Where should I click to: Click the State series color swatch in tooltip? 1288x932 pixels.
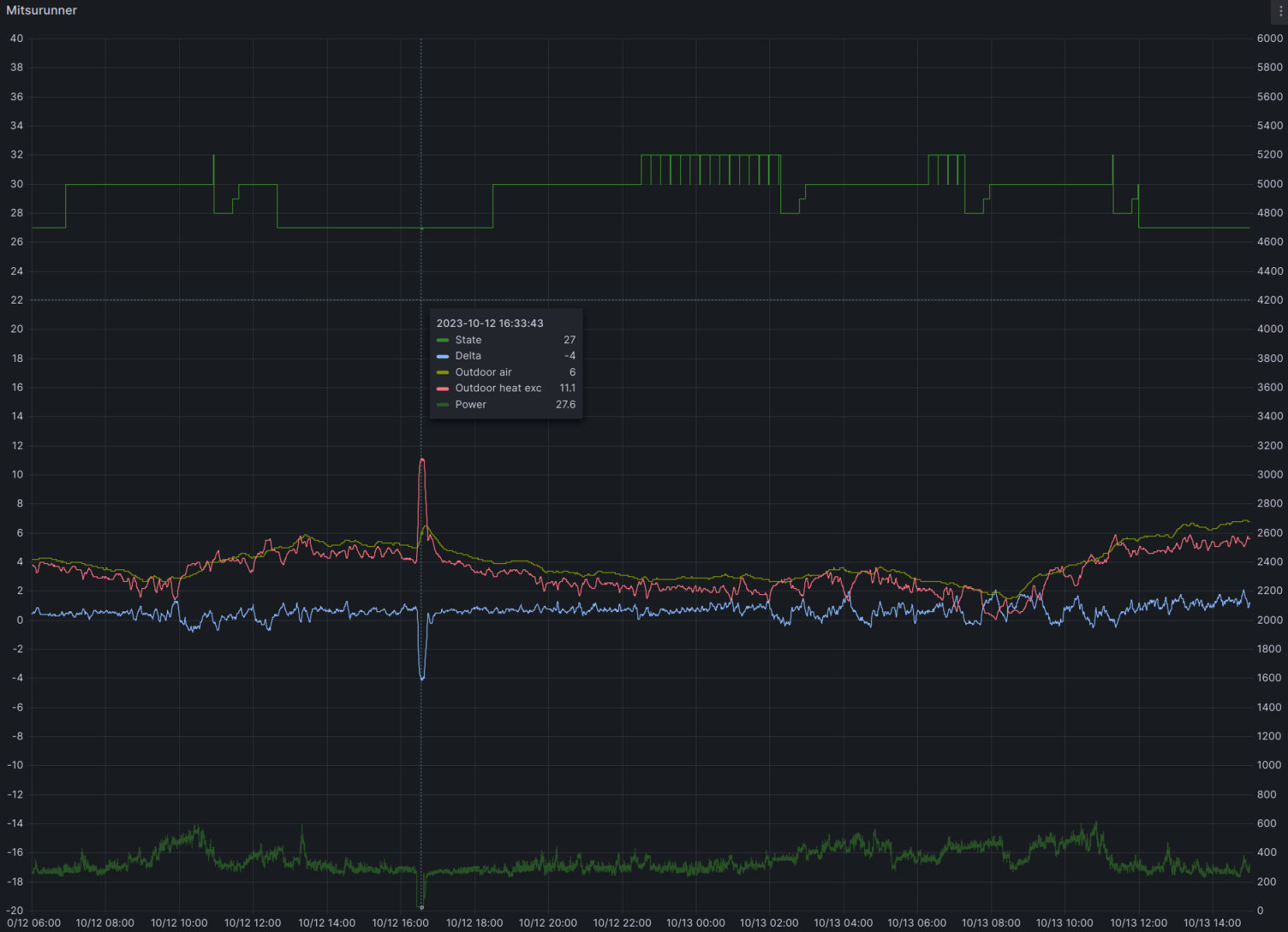pos(443,340)
